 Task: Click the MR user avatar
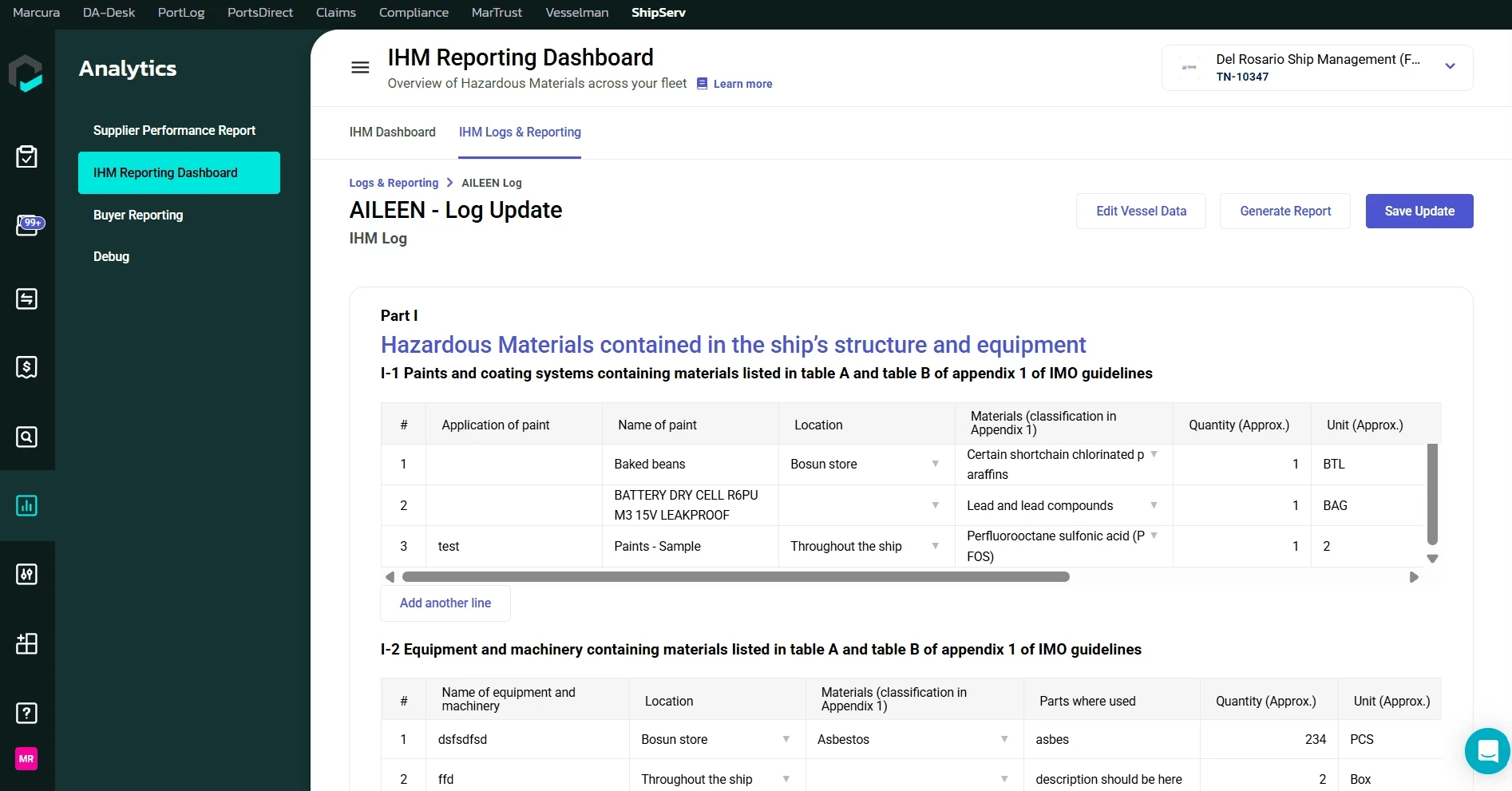point(26,758)
